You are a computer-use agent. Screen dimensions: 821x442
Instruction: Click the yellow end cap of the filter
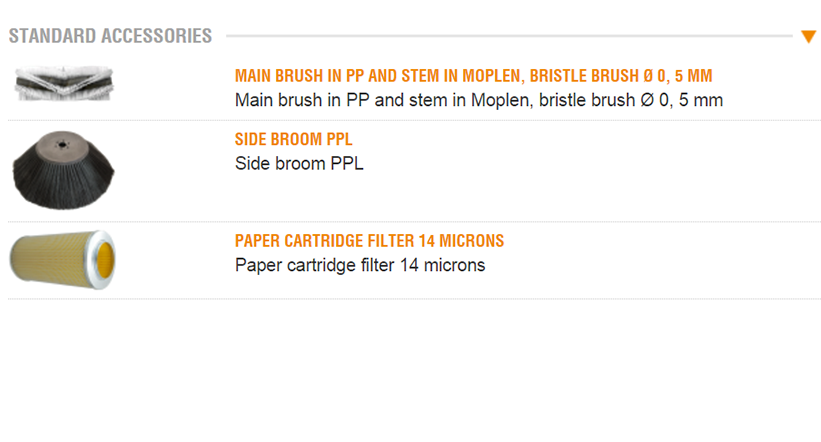tap(104, 258)
